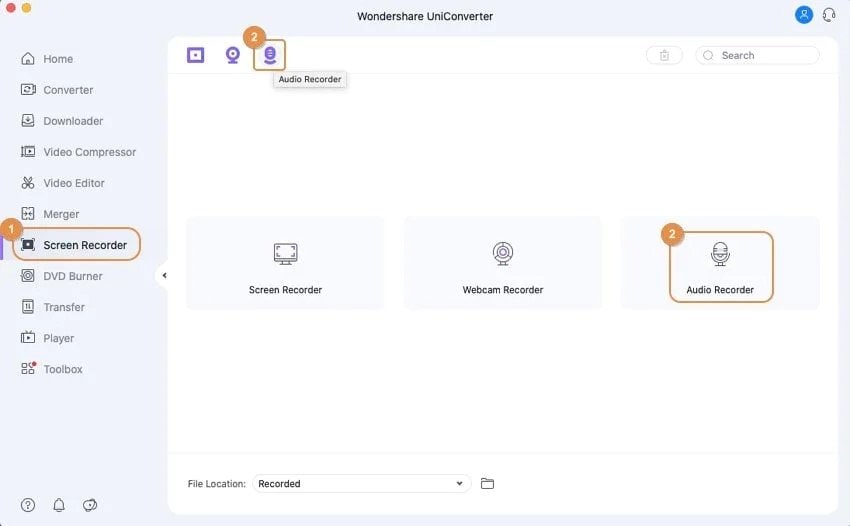The height and width of the screenshot is (526, 850).
Task: Open the Toolbox section
Action: (x=52, y=369)
